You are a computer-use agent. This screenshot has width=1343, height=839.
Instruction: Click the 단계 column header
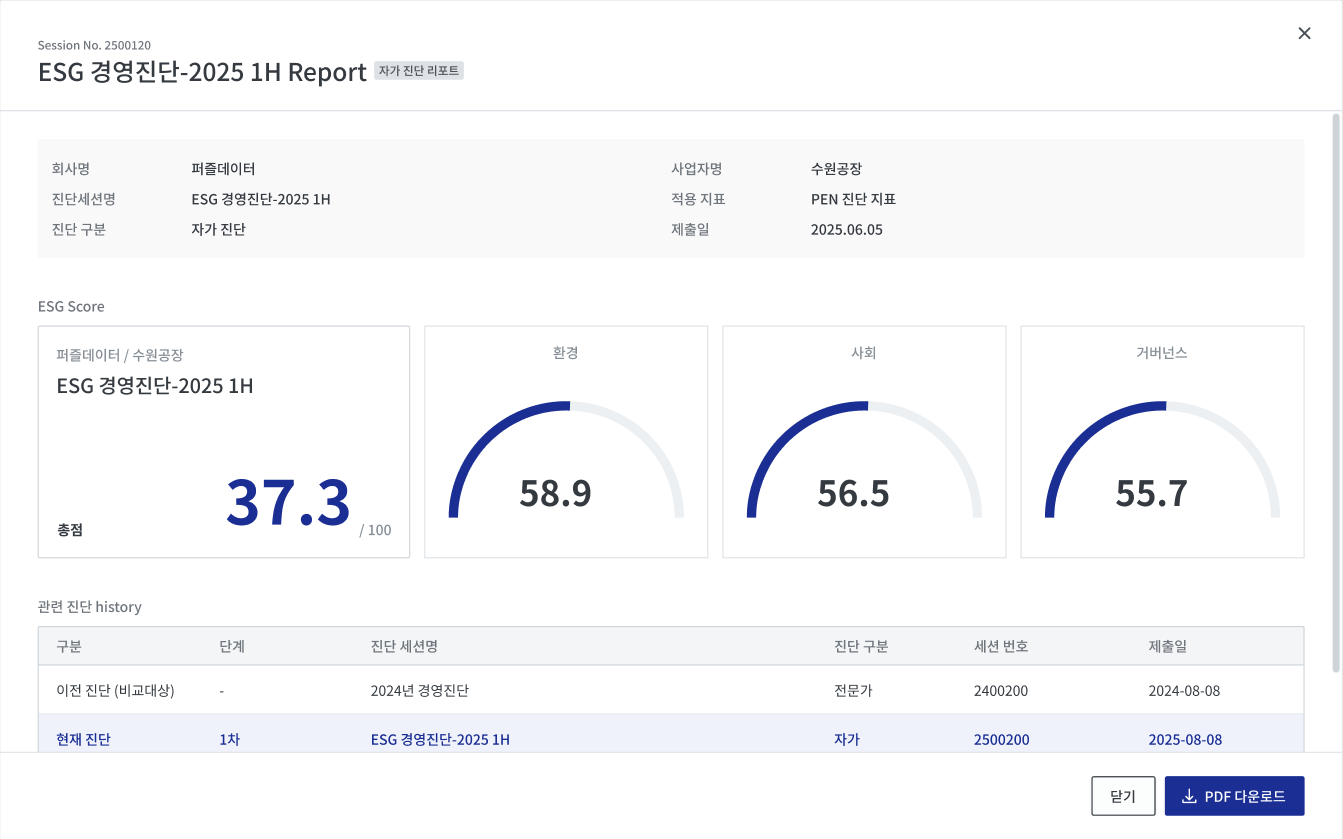[232, 647]
